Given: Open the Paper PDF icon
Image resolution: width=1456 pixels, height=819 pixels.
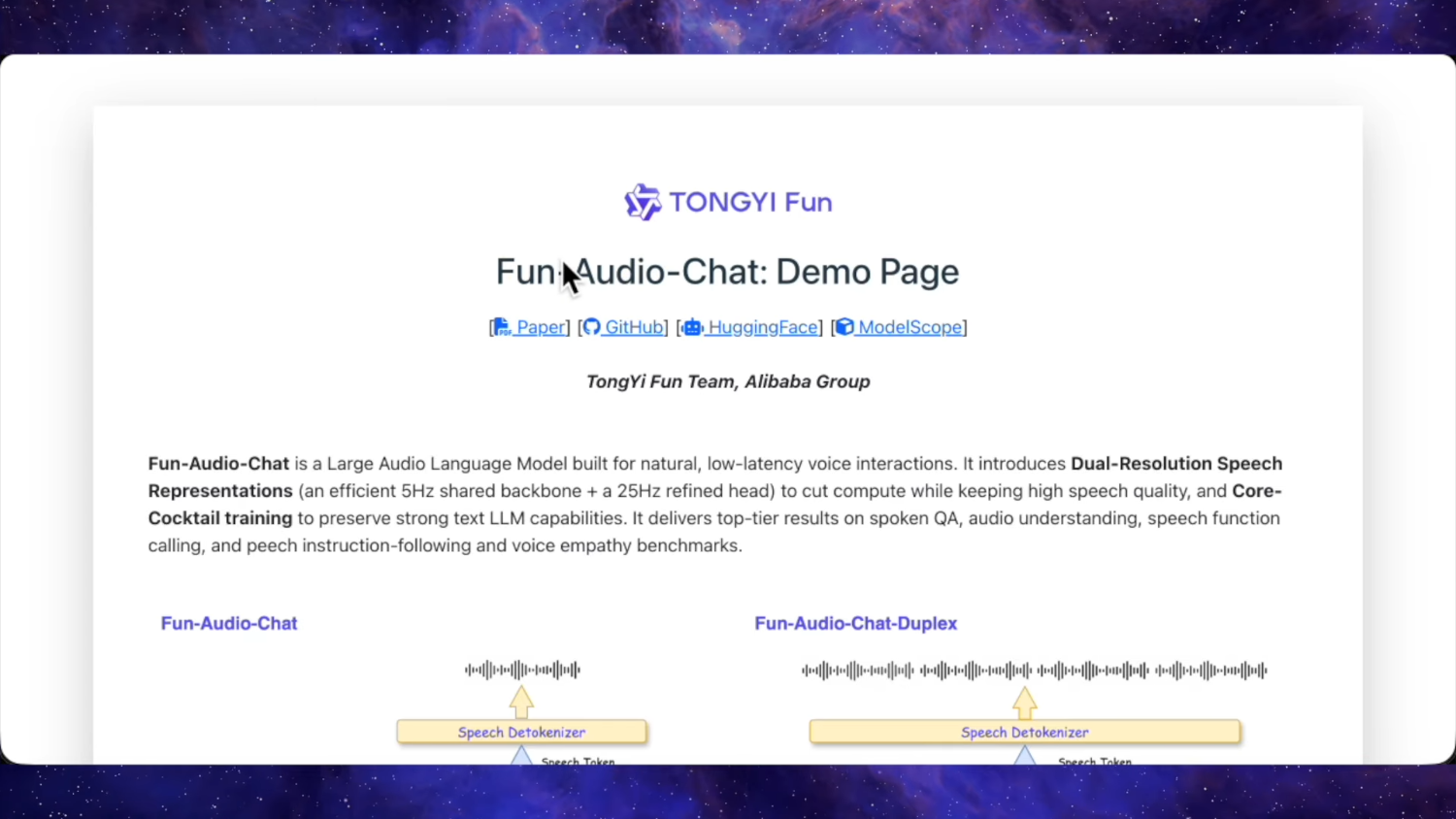Looking at the screenshot, I should pyautogui.click(x=502, y=327).
